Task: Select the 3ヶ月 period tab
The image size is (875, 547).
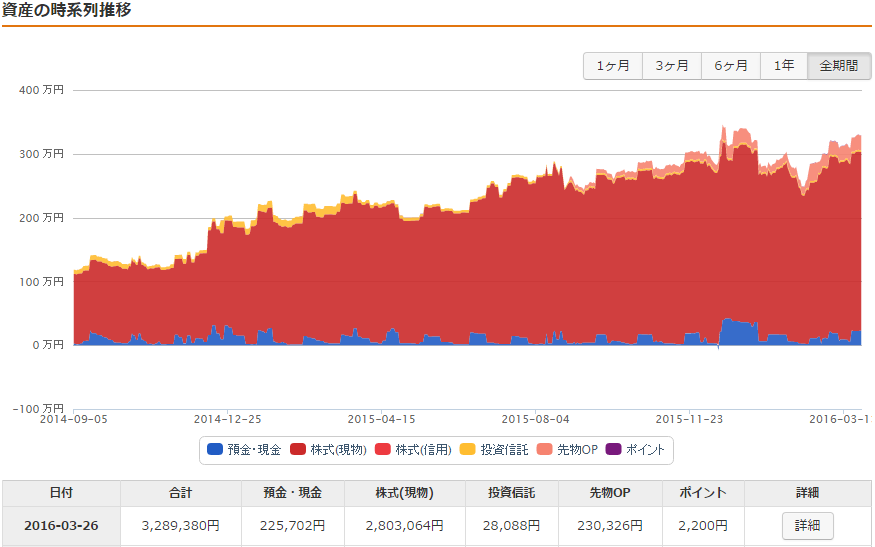Action: [x=672, y=66]
